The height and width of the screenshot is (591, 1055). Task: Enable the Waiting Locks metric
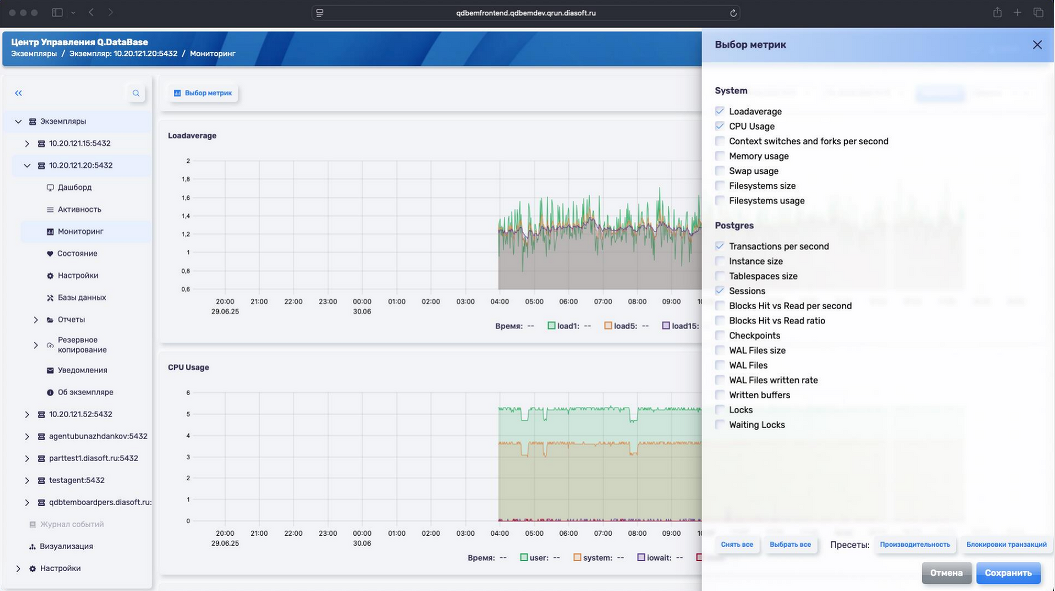pyautogui.click(x=720, y=425)
